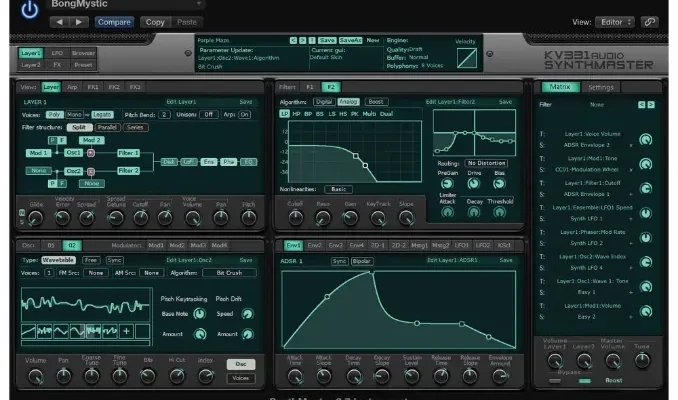Screen dimensions: 678x400
Task: Open the Env2 modulator tab
Action: pyautogui.click(x=315, y=244)
